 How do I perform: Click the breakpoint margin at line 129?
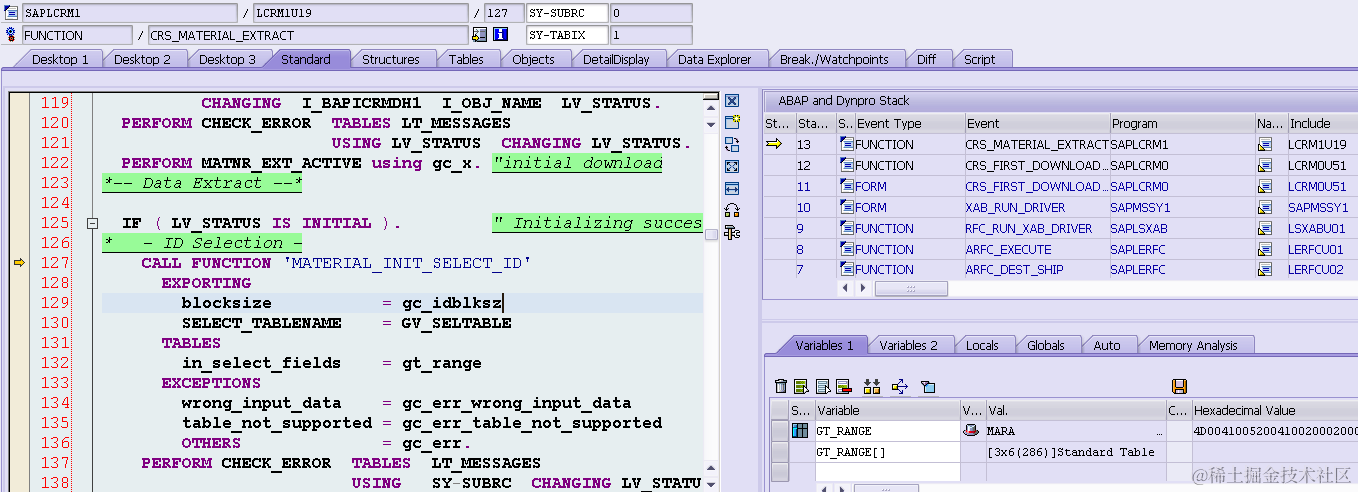[18, 303]
